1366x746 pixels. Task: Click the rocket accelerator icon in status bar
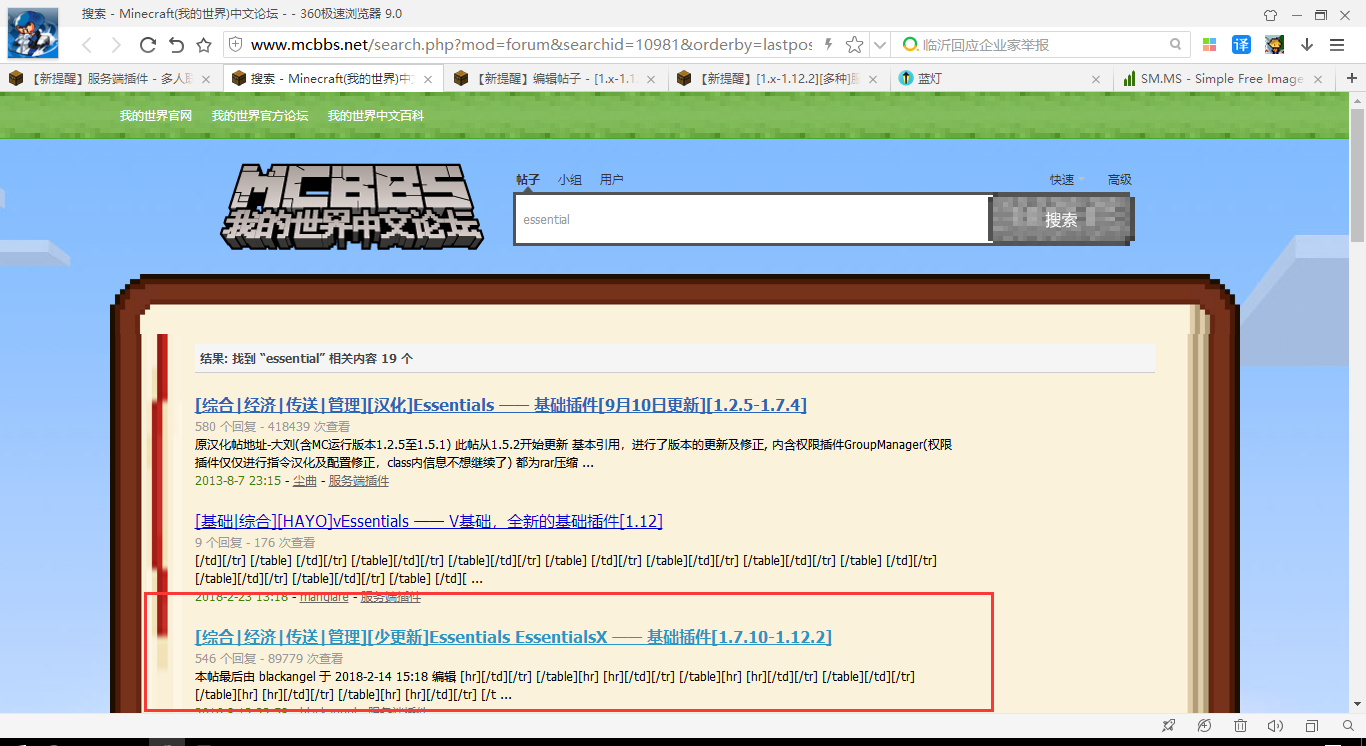point(1169,725)
